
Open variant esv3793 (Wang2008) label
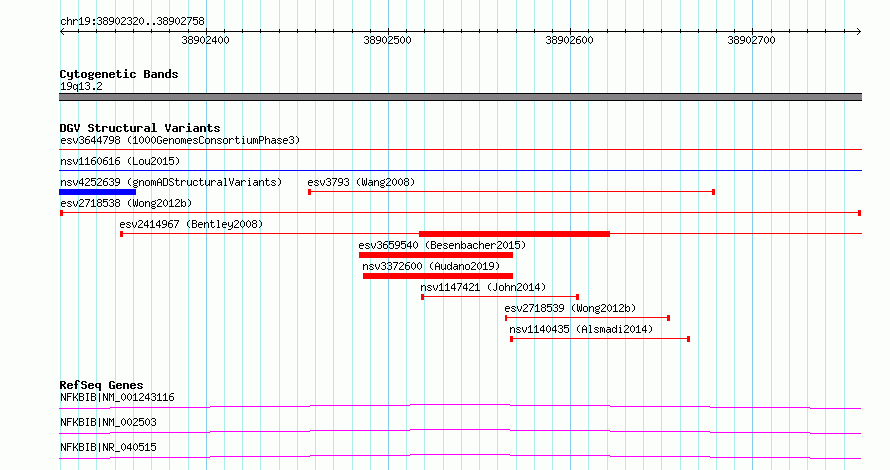361,182
